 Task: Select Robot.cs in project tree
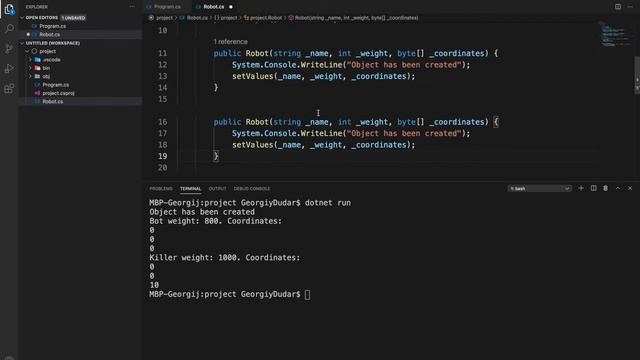tap(53, 102)
